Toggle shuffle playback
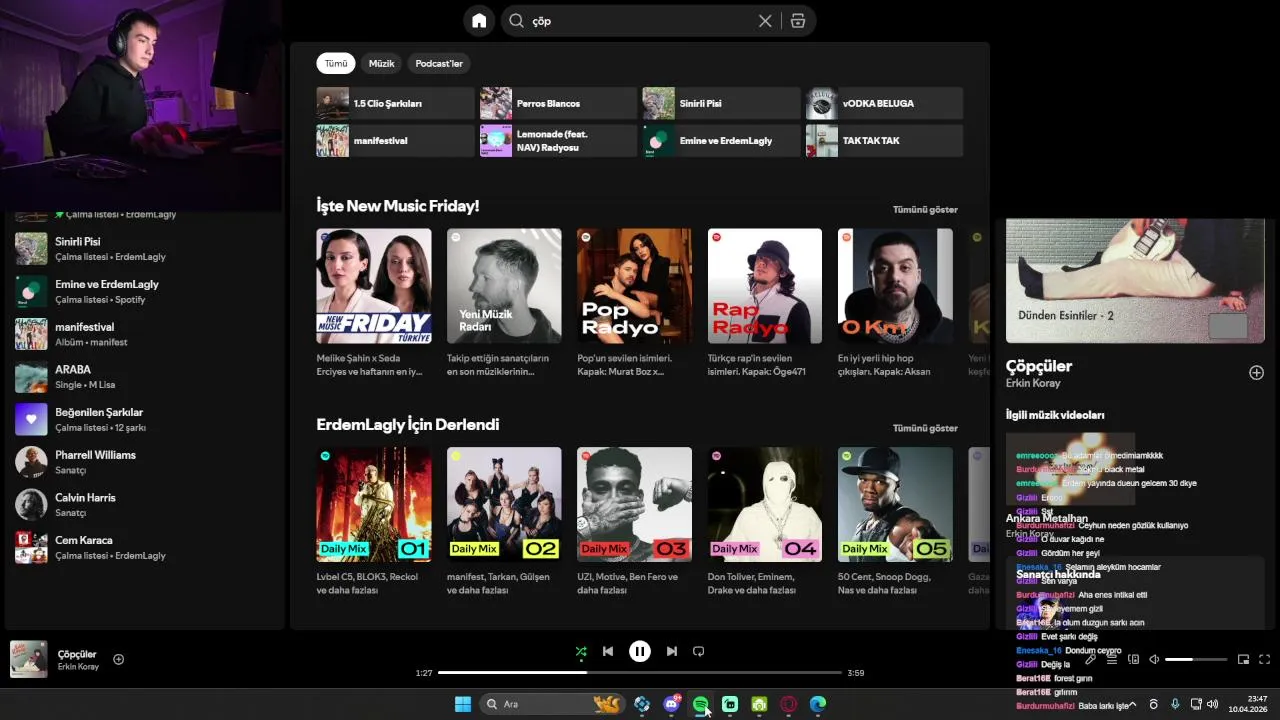1280x720 pixels. pos(581,652)
